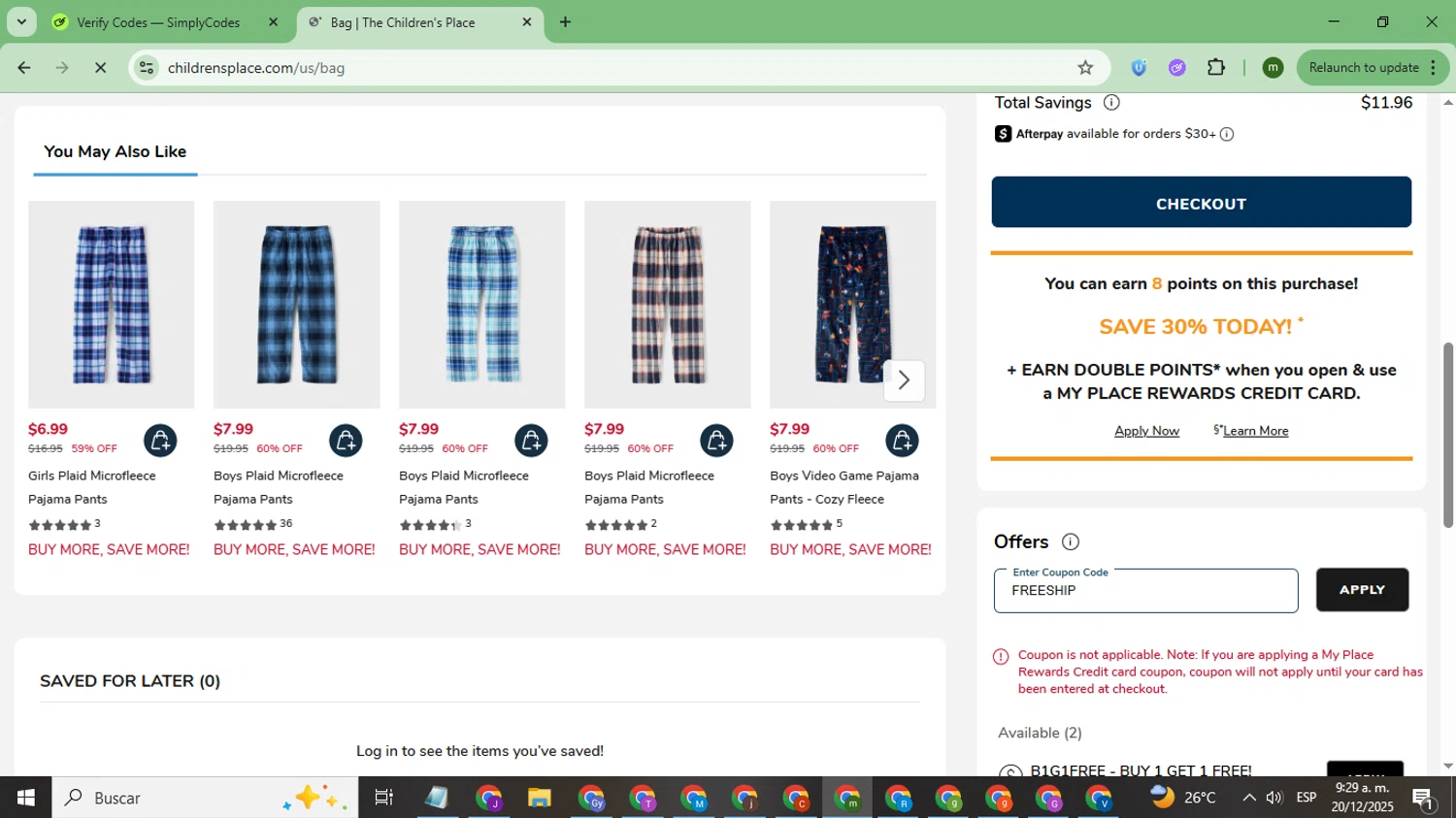Open notifications center in system tray
Image resolution: width=1456 pixels, height=818 pixels.
coord(1424,799)
